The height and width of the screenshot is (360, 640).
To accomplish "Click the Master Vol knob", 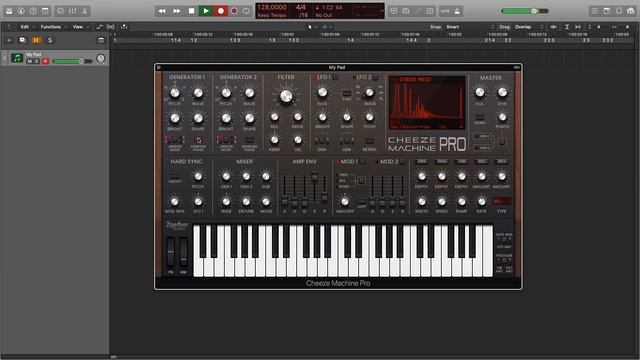I will (x=480, y=93).
